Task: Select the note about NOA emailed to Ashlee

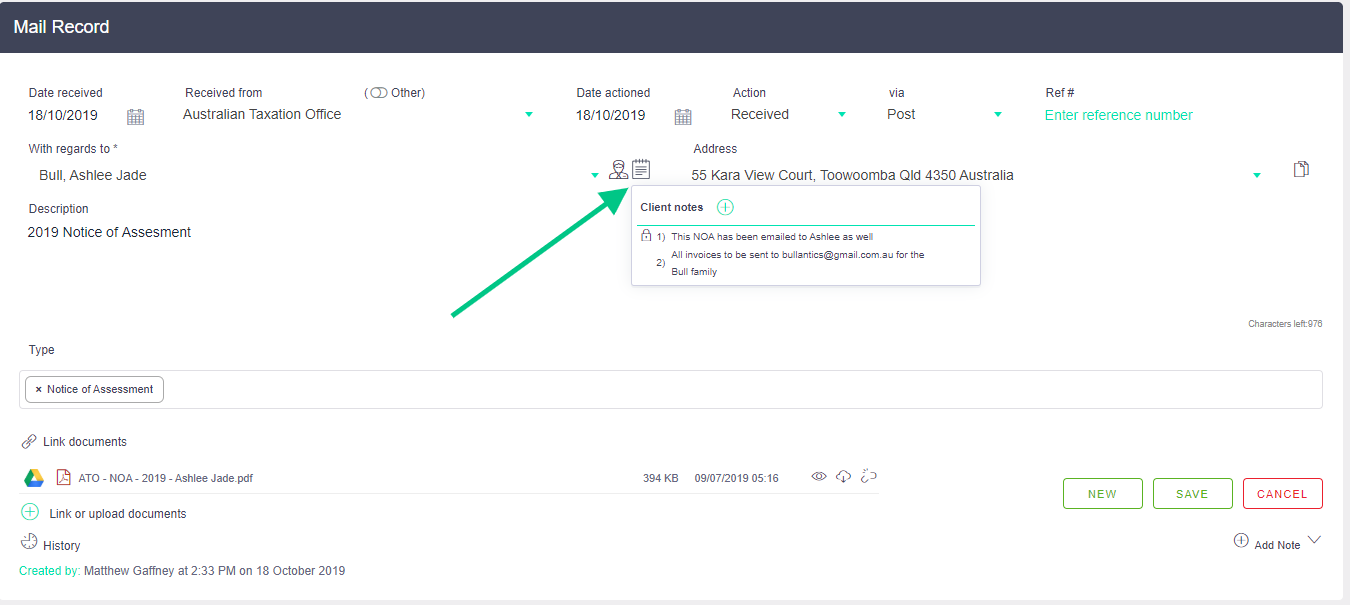Action: [x=772, y=237]
